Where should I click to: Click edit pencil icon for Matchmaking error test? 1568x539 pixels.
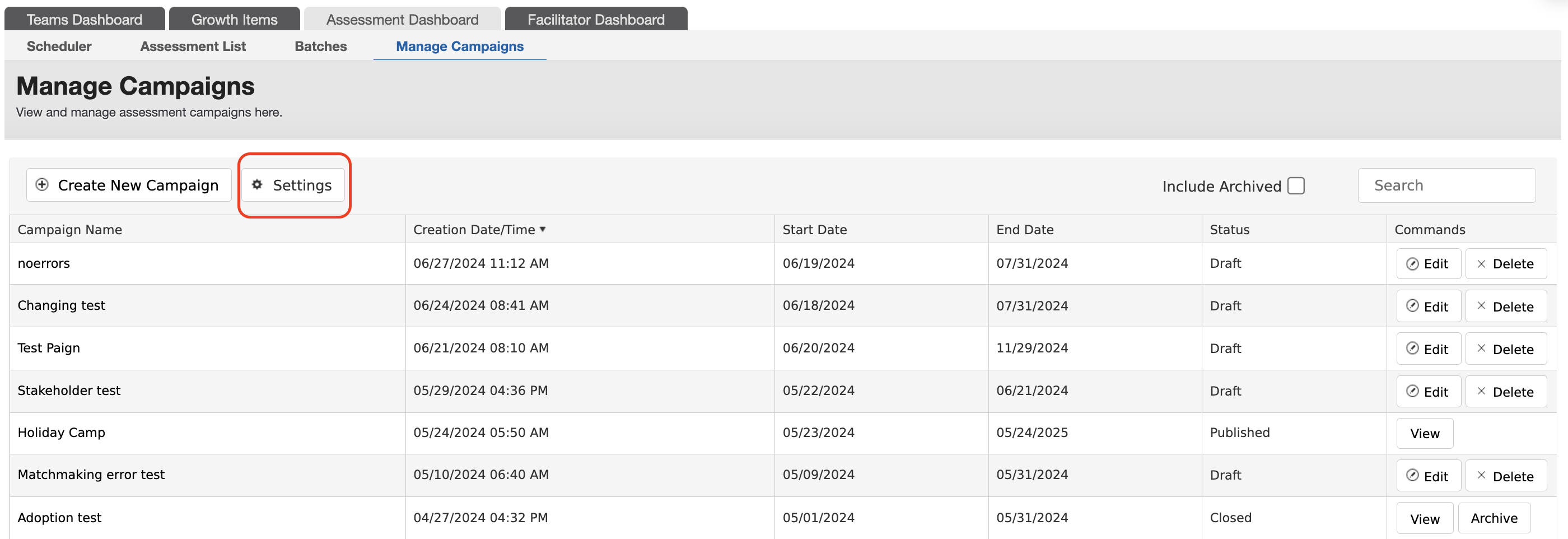pyautogui.click(x=1412, y=476)
